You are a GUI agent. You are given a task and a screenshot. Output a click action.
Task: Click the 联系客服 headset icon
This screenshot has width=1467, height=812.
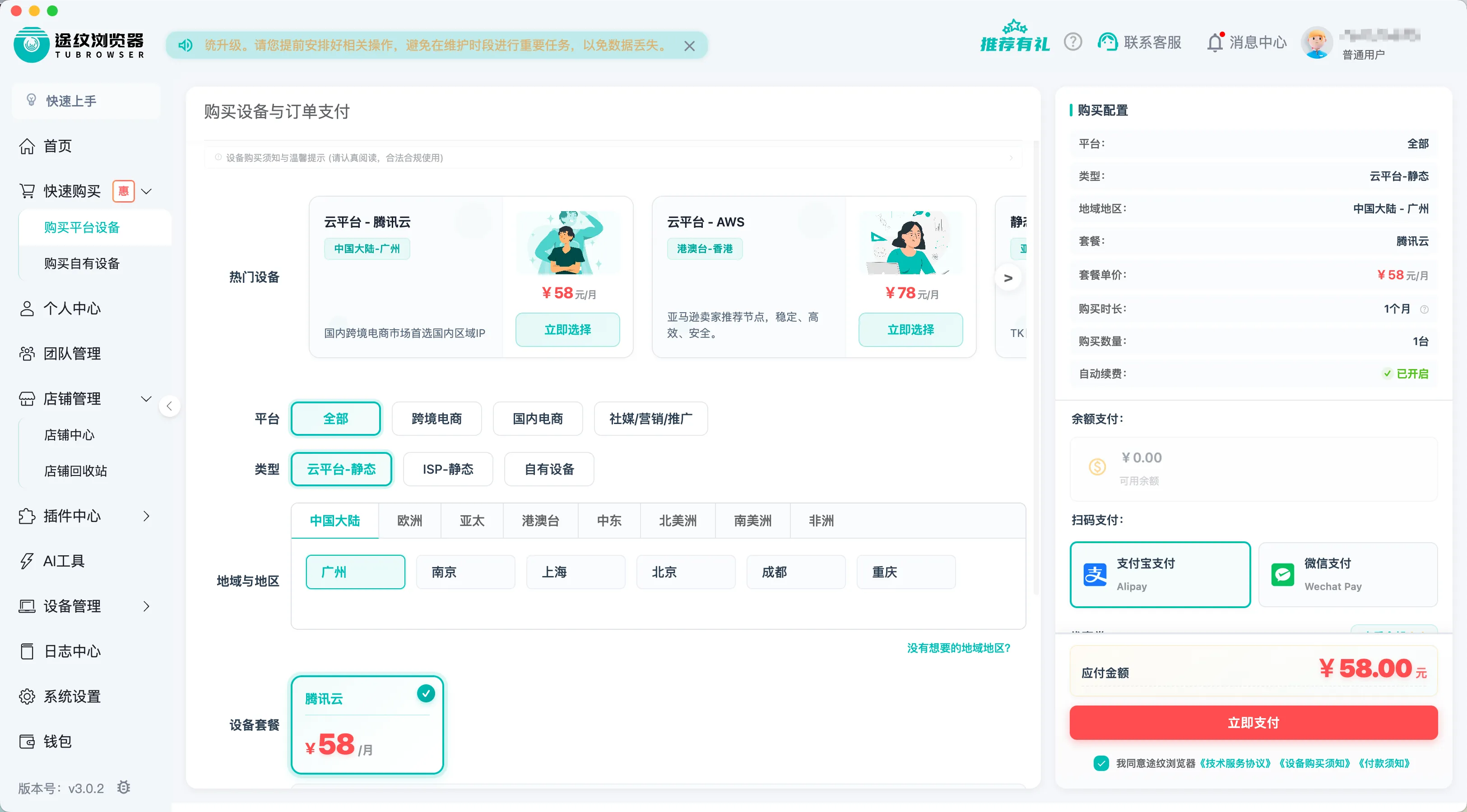1107,42
